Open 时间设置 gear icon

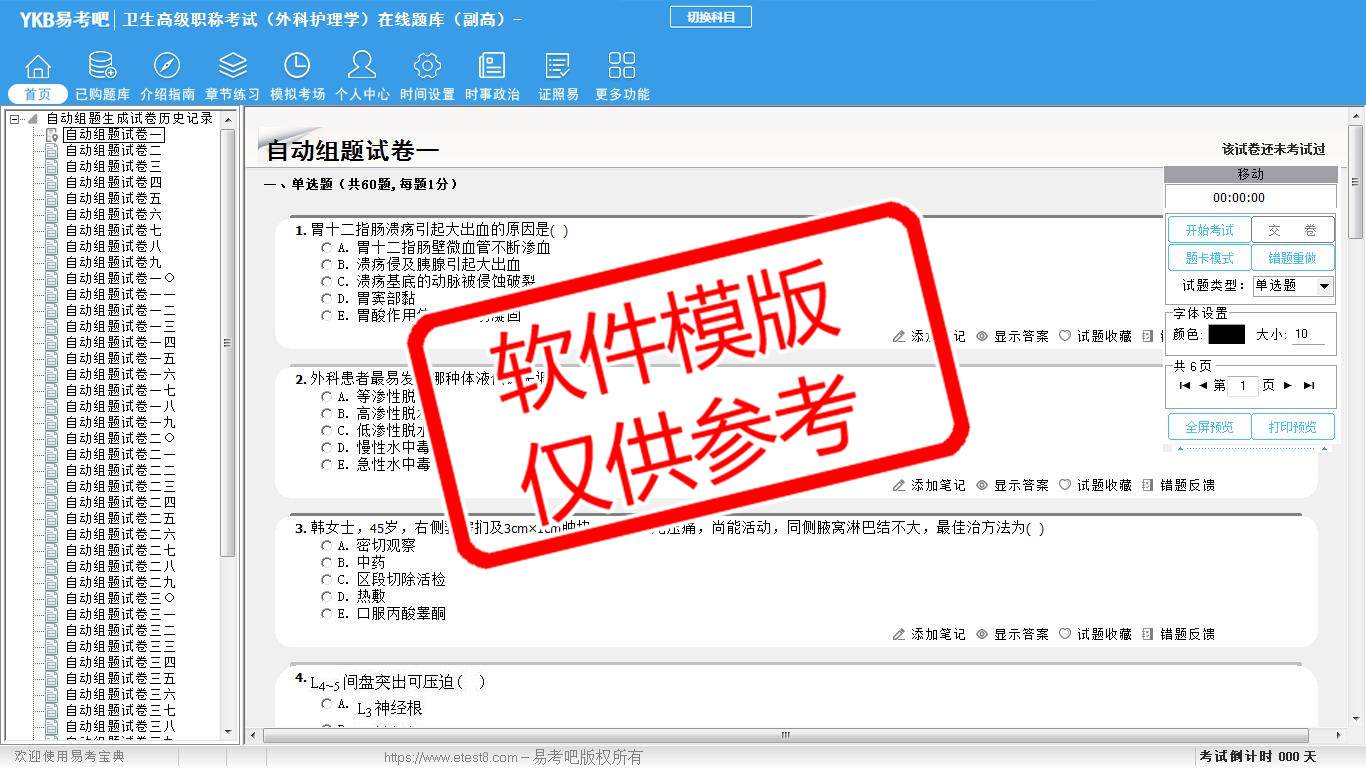(427, 67)
